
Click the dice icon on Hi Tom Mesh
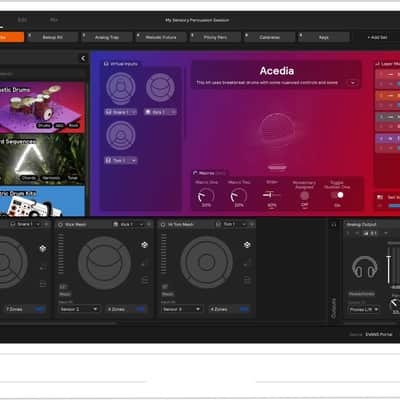[x=247, y=245]
